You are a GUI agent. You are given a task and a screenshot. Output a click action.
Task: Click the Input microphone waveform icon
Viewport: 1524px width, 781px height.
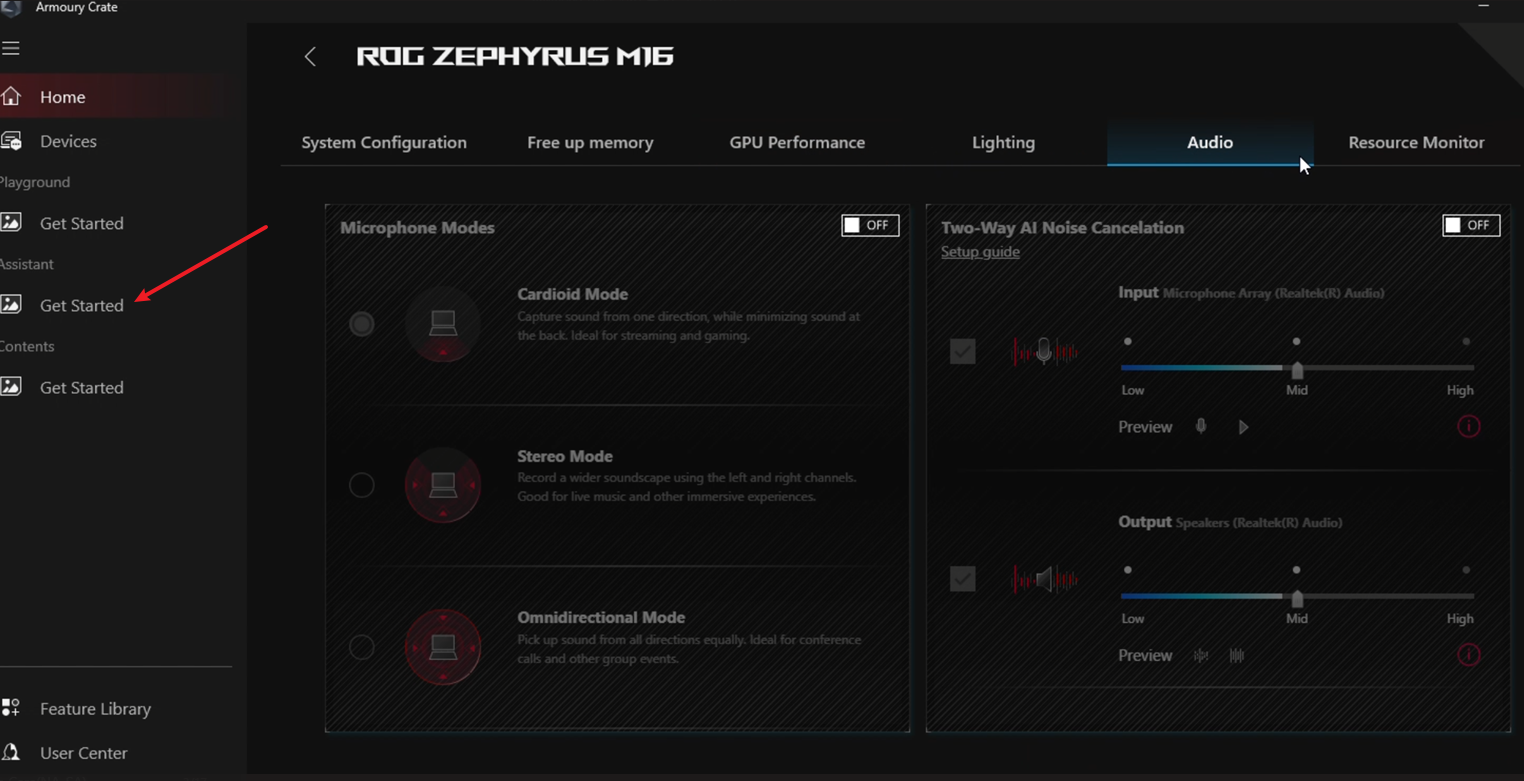click(1044, 351)
